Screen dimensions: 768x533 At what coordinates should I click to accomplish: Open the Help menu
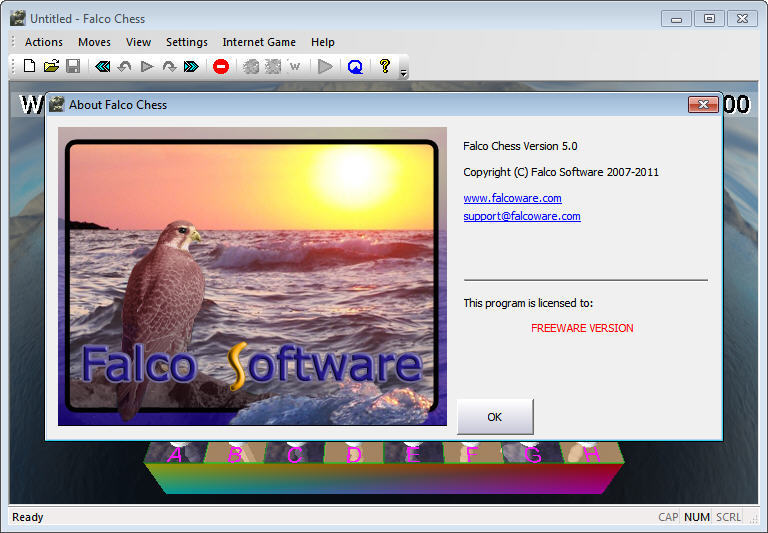pyautogui.click(x=322, y=42)
